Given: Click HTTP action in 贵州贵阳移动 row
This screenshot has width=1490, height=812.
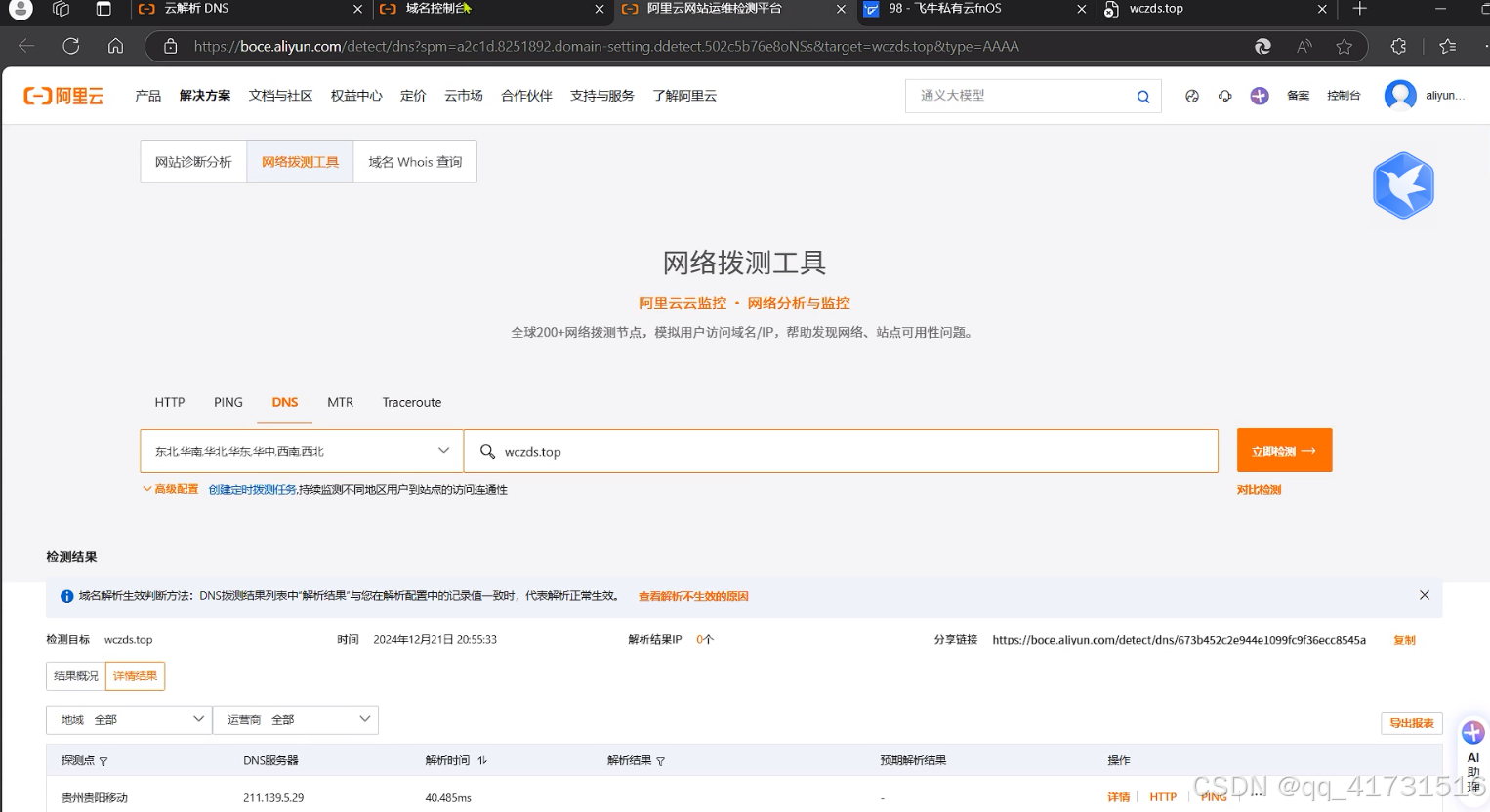Looking at the screenshot, I should (1163, 797).
